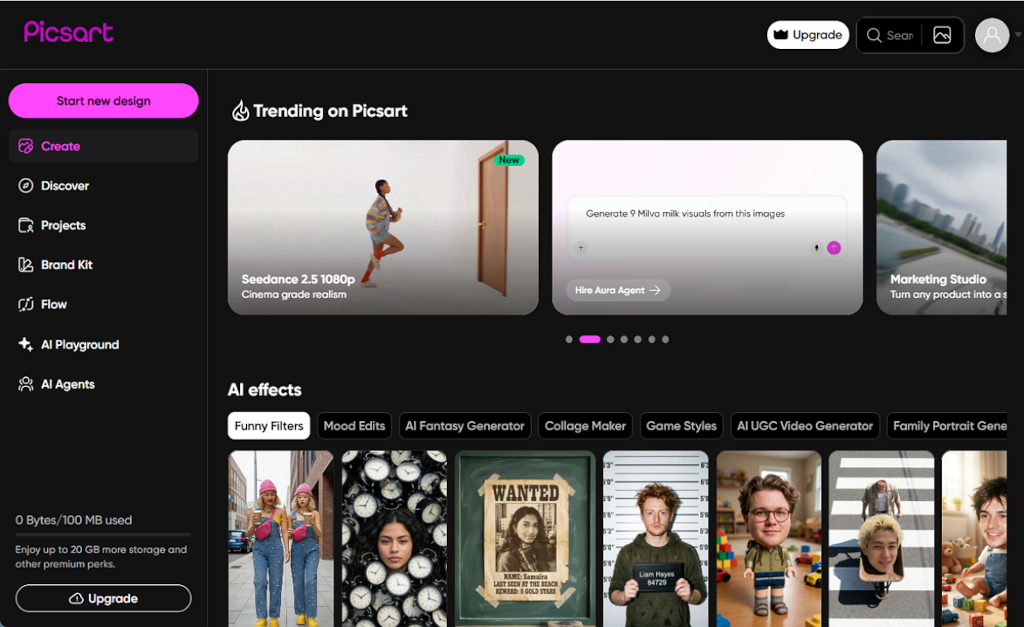Select the last carousel pagination dot
The image size is (1024, 627).
point(665,339)
